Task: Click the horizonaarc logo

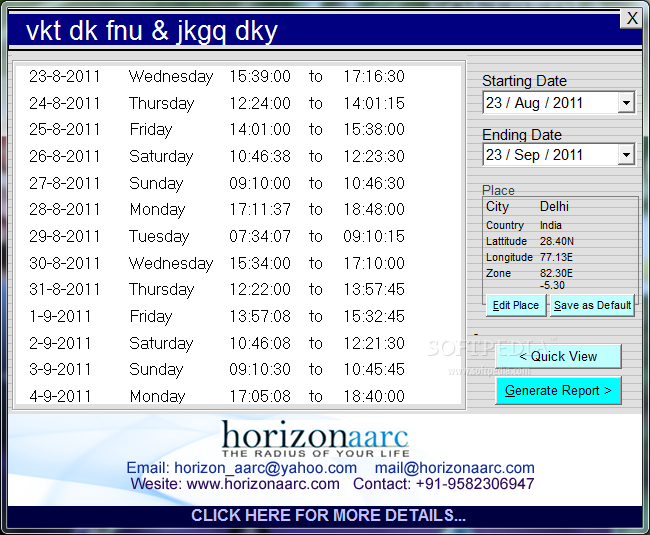Action: (316, 438)
